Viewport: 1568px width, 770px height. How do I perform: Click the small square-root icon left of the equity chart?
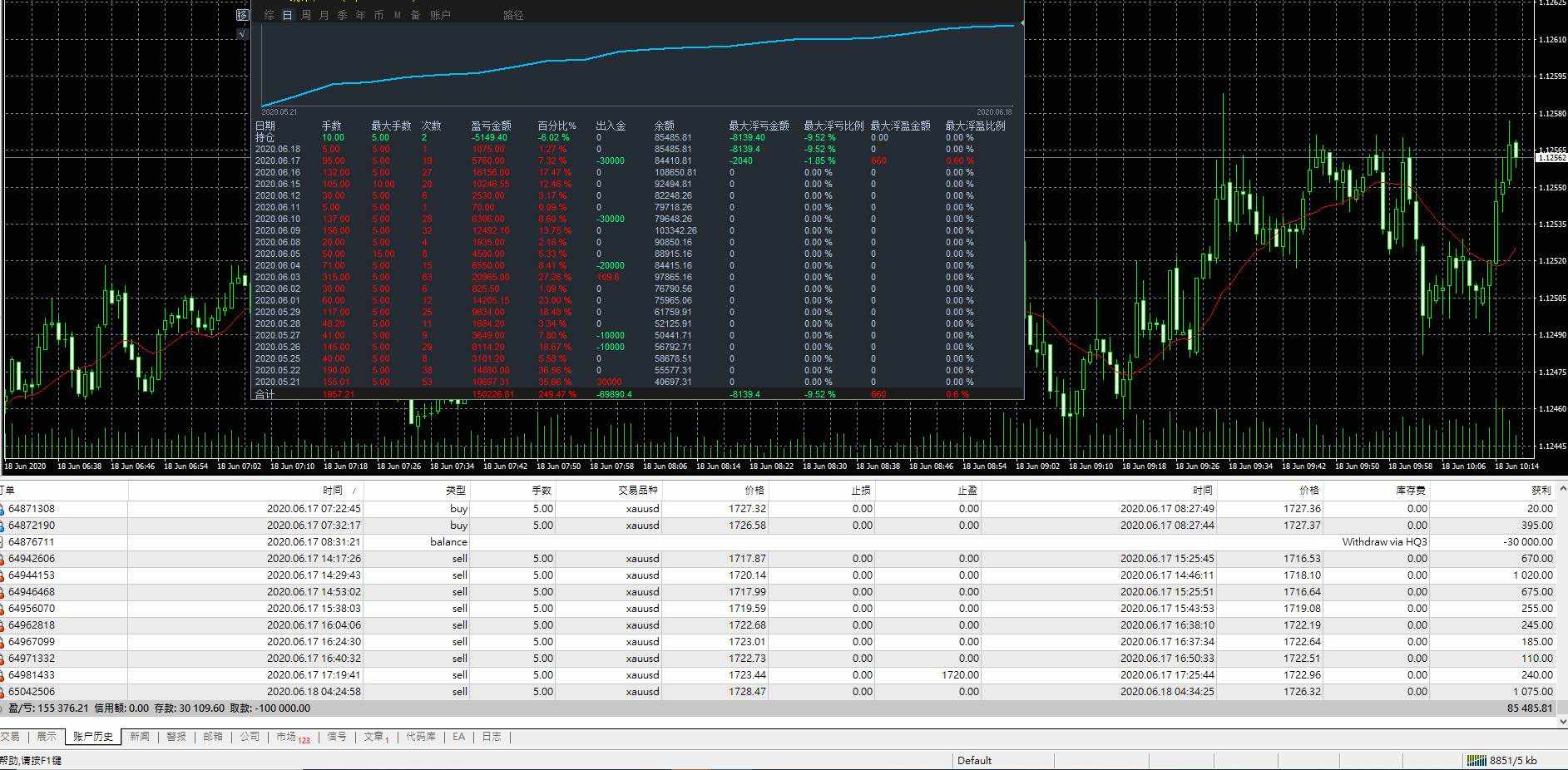click(242, 34)
